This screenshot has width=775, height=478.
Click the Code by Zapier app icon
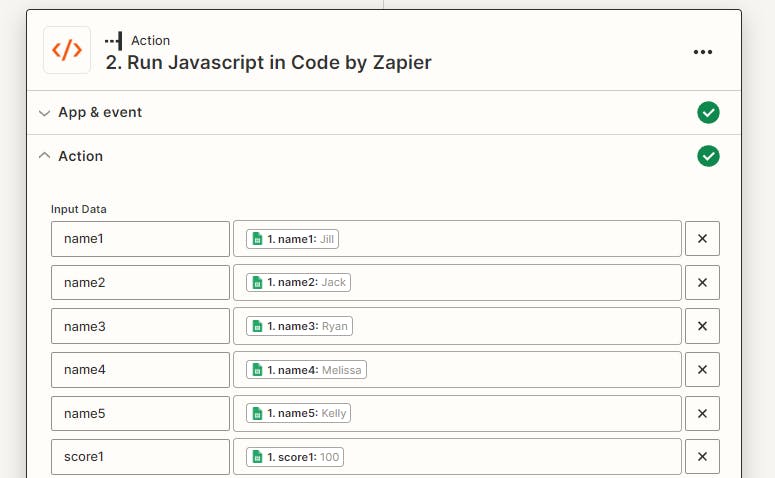[x=67, y=50]
